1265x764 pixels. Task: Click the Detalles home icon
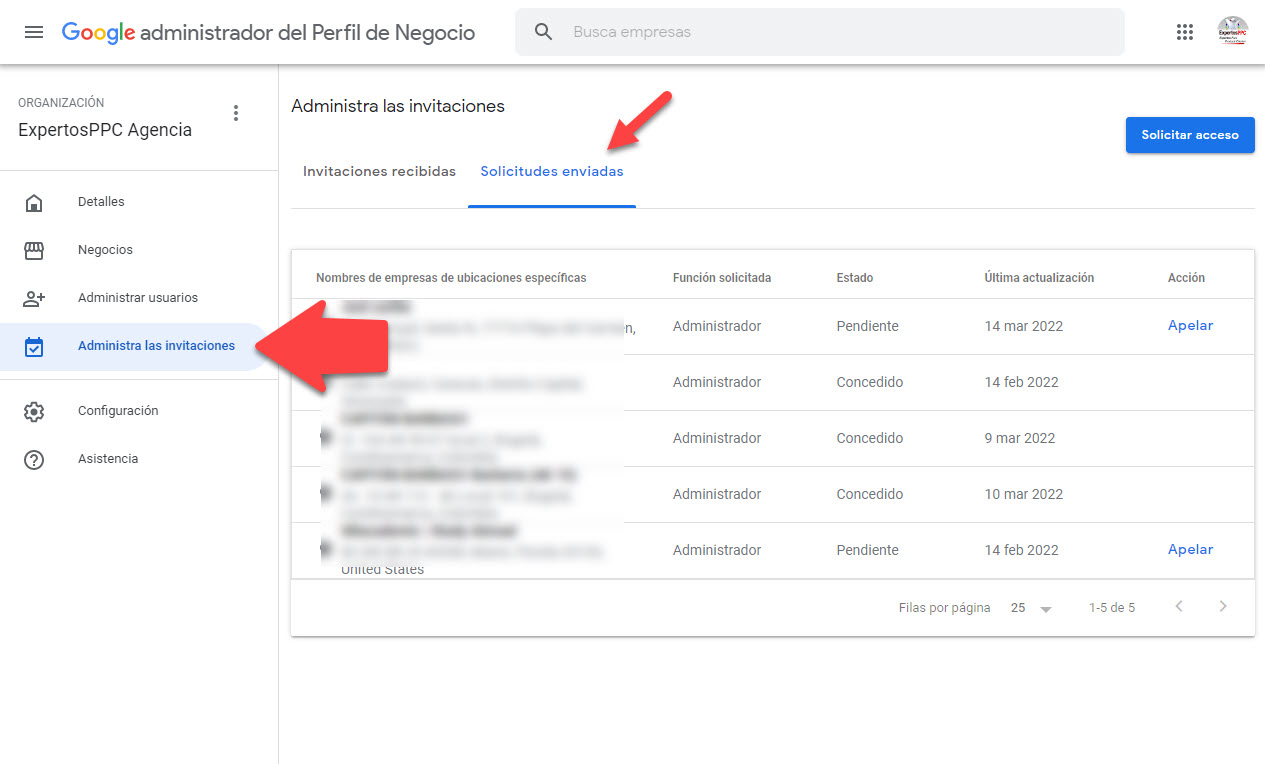[34, 203]
